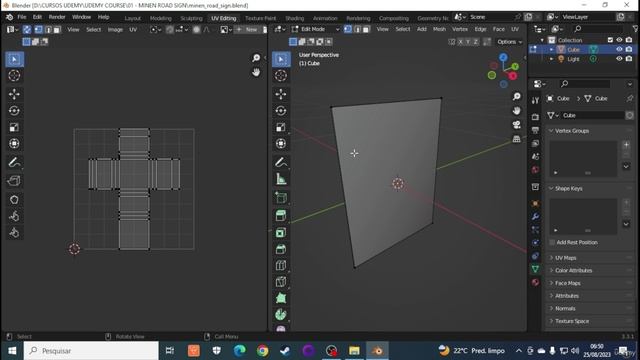
Task: Open Chrome from the Windows taskbar
Action: (262, 351)
